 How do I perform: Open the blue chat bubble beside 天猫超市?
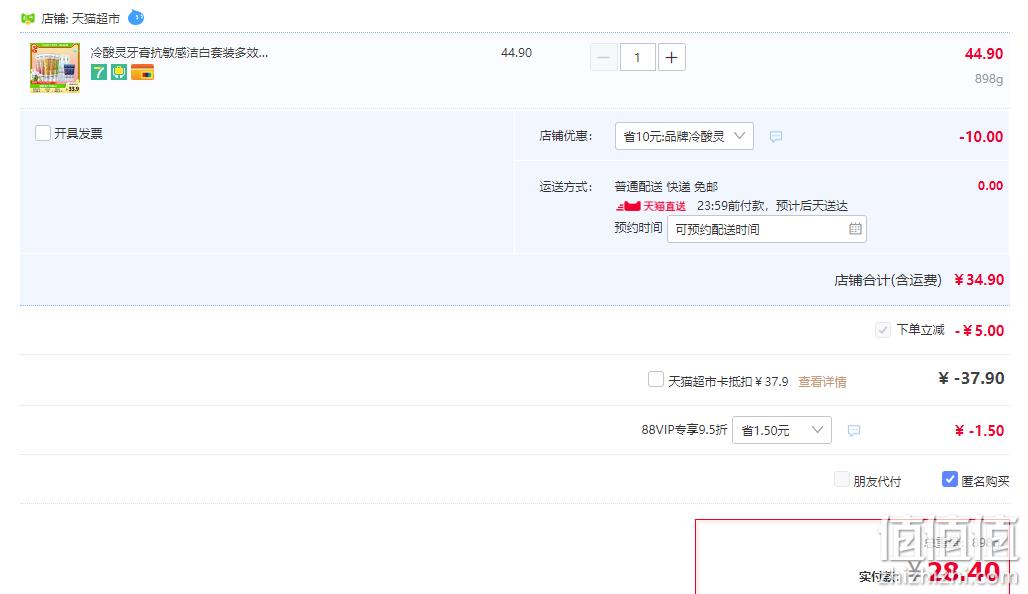tap(136, 17)
